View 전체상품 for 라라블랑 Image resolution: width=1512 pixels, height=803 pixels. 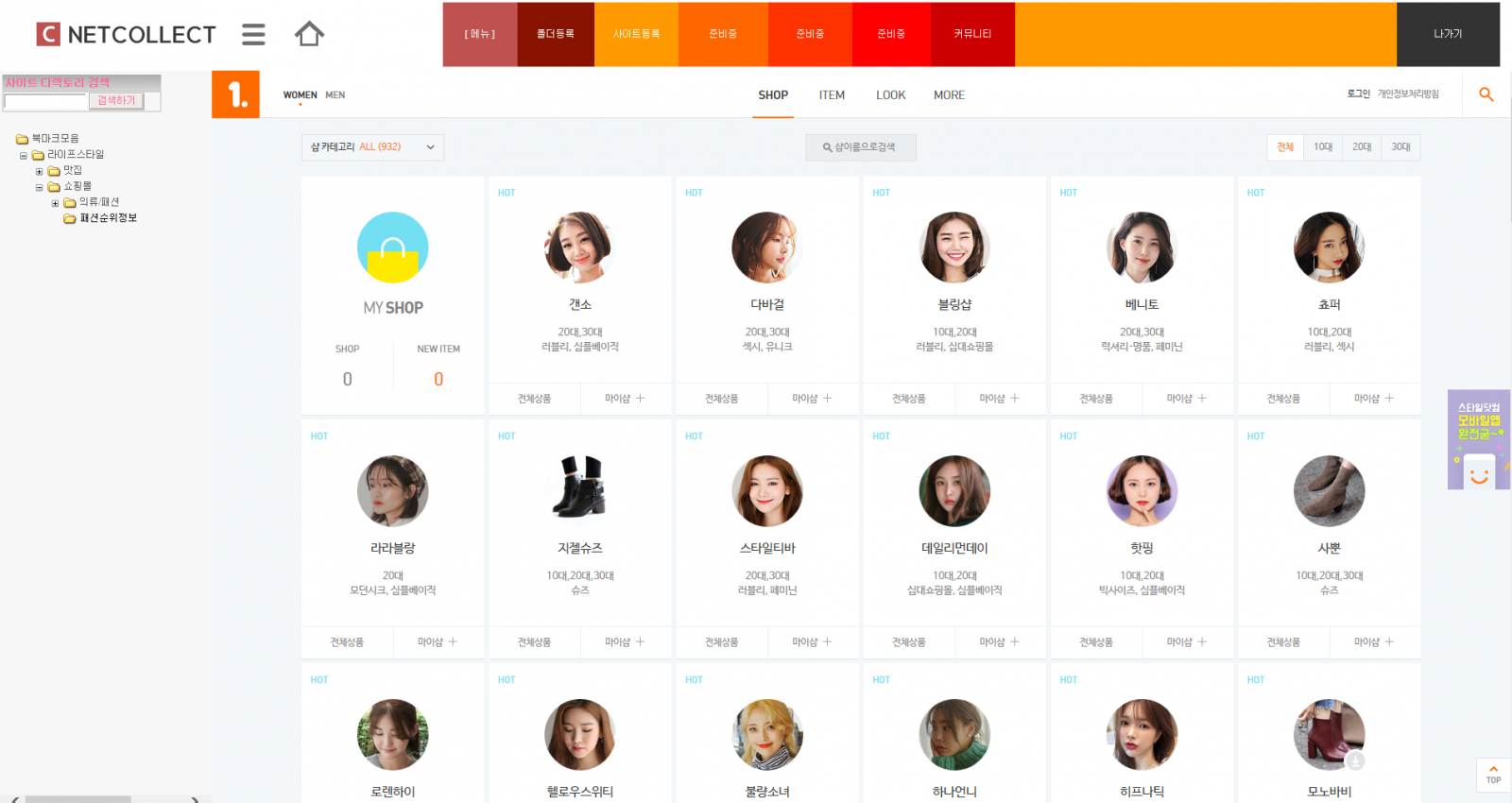[x=347, y=642]
